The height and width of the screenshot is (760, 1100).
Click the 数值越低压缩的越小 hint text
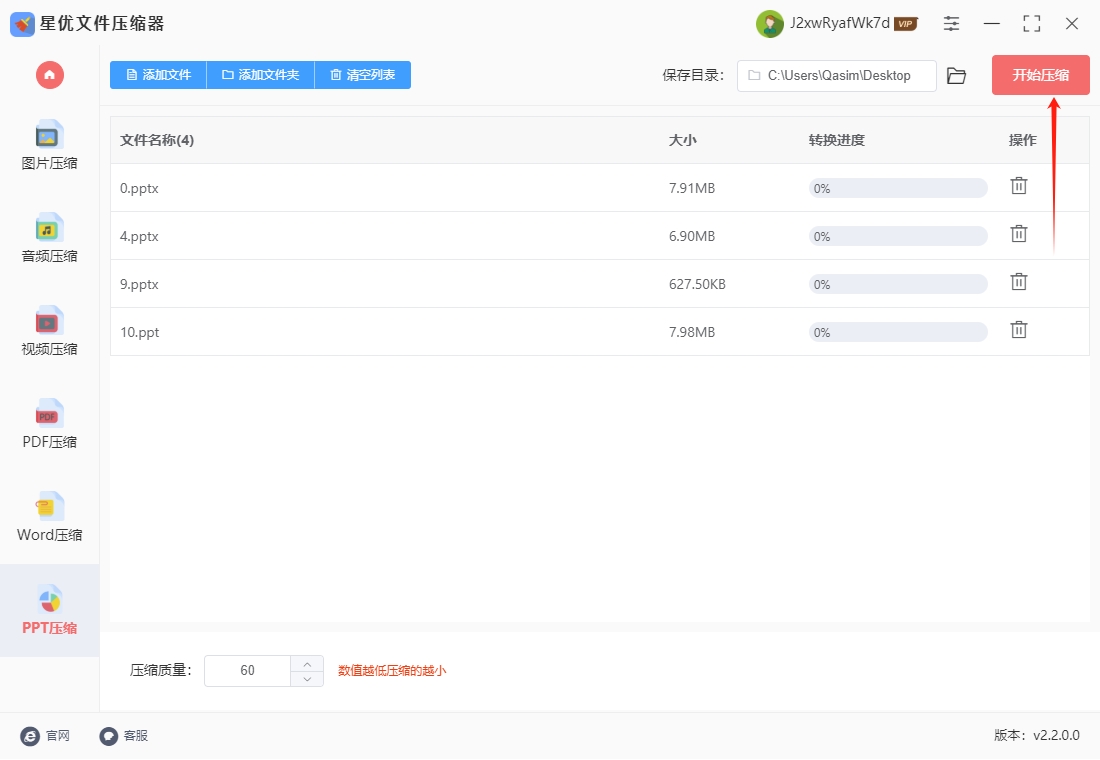click(x=392, y=671)
